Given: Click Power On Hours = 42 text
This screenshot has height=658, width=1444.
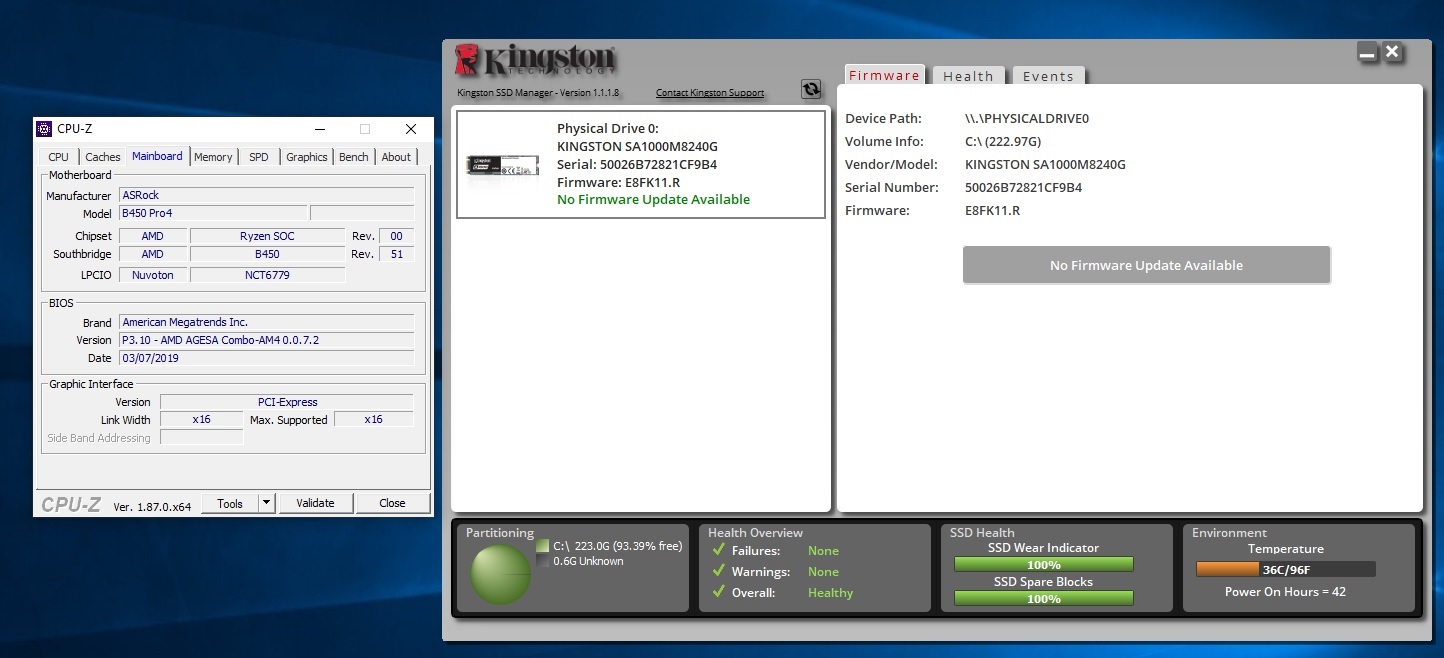Looking at the screenshot, I should [x=1285, y=591].
